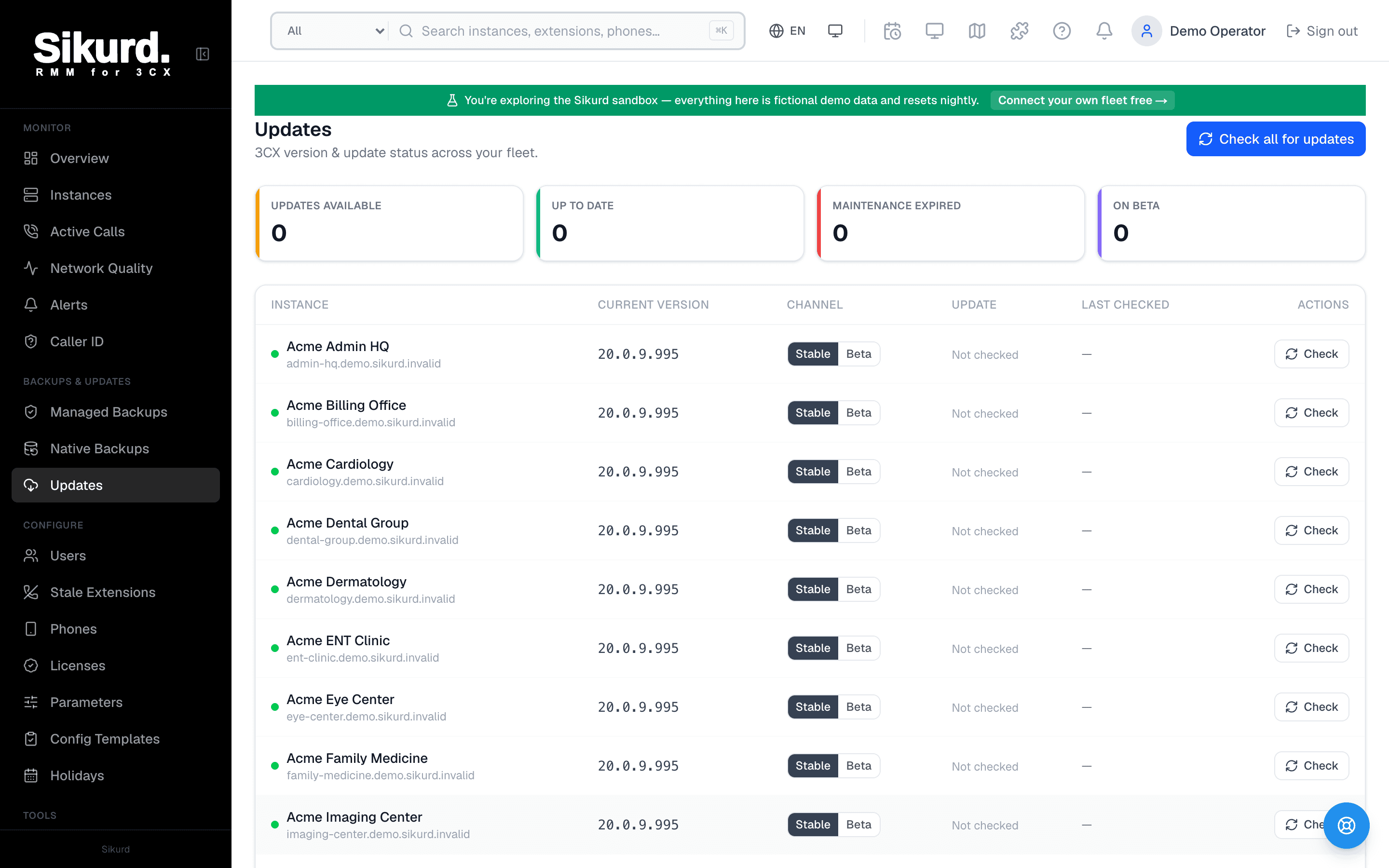Viewport: 1389px width, 868px height.
Task: Switch Acme Admin HQ channel to Beta
Action: coord(858,354)
